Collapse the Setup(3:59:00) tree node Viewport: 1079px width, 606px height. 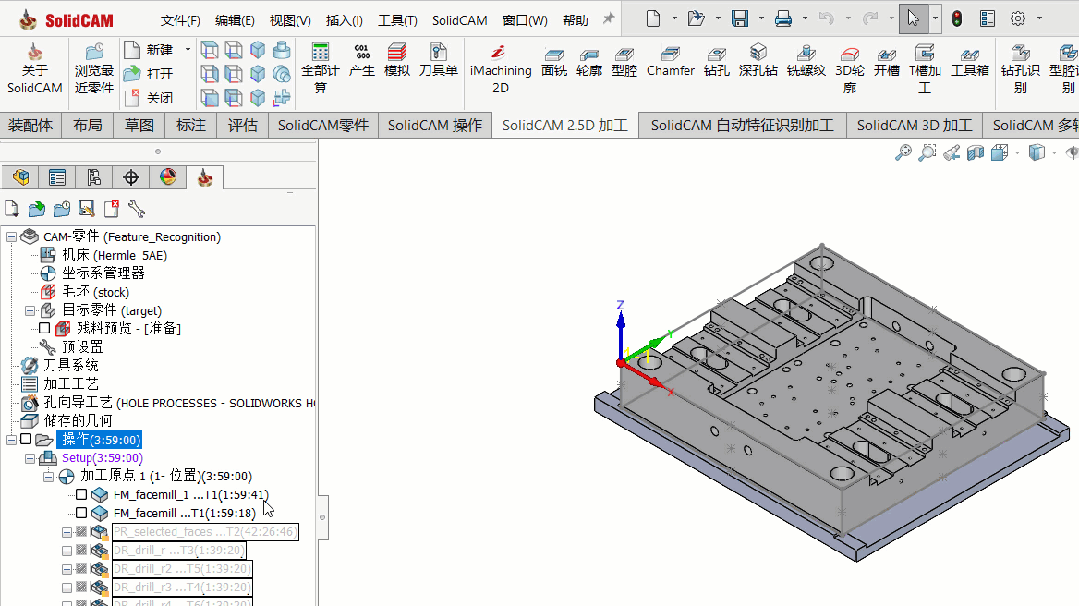[x=30, y=458]
